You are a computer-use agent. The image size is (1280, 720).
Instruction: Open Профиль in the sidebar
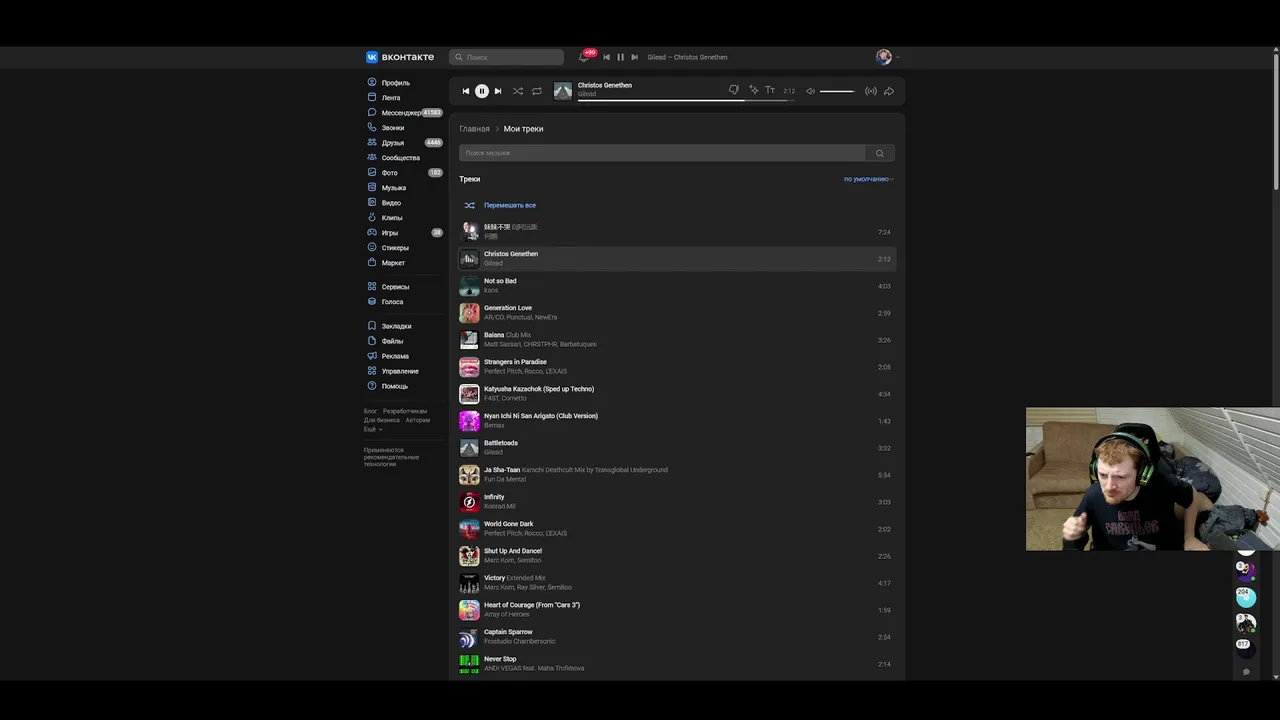click(395, 83)
